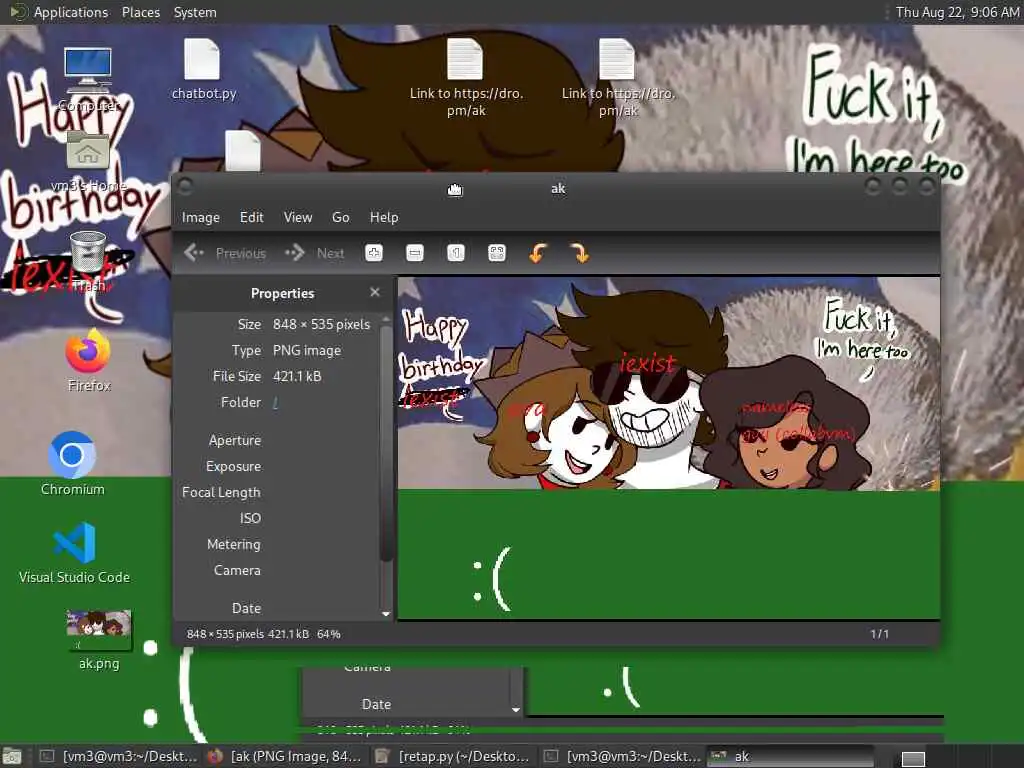Click the clock showing Thu Aug 22
The height and width of the screenshot is (768, 1024).
click(957, 12)
